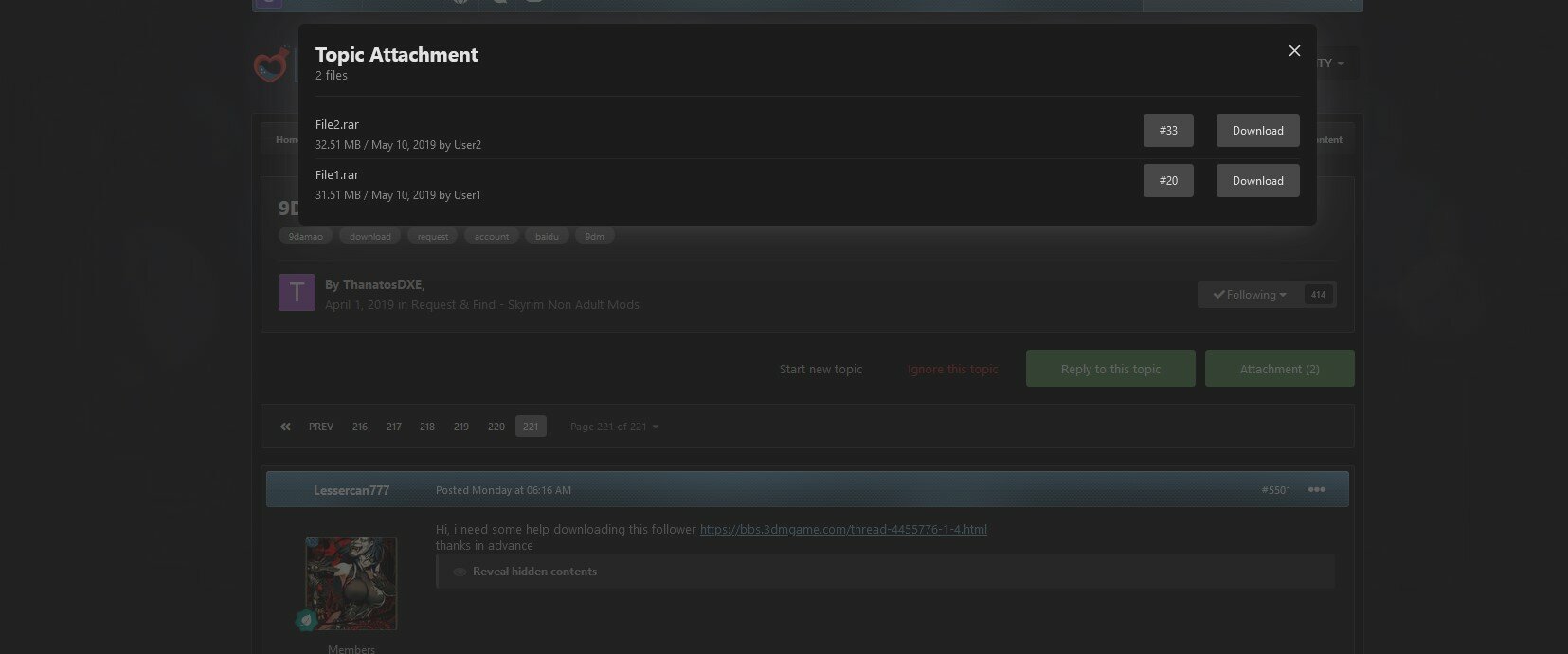Open Request & Find - Skyrim Non Adult Mods forum
The width and height of the screenshot is (1568, 654).
525,305
